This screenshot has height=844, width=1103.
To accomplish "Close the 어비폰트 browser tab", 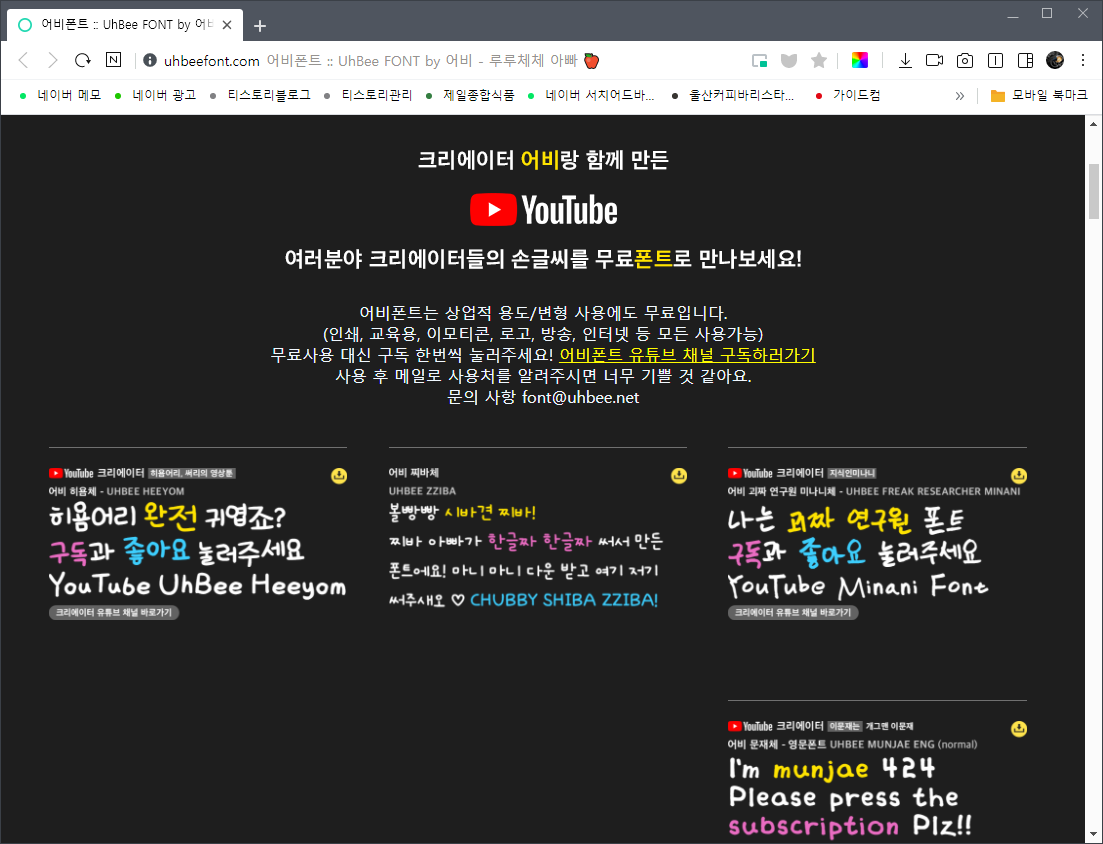I will click(227, 25).
